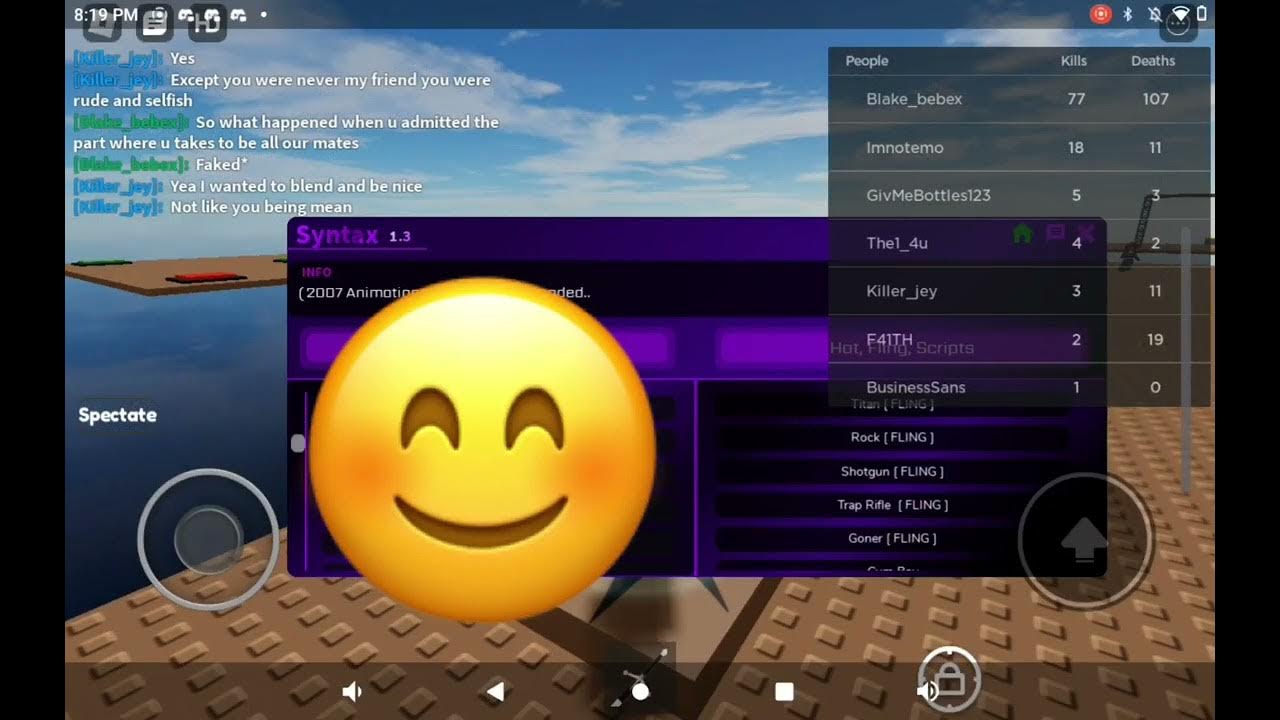Click chat line 'rude and selfish'
This screenshot has height=720, width=1280.
pyautogui.click(x=133, y=100)
